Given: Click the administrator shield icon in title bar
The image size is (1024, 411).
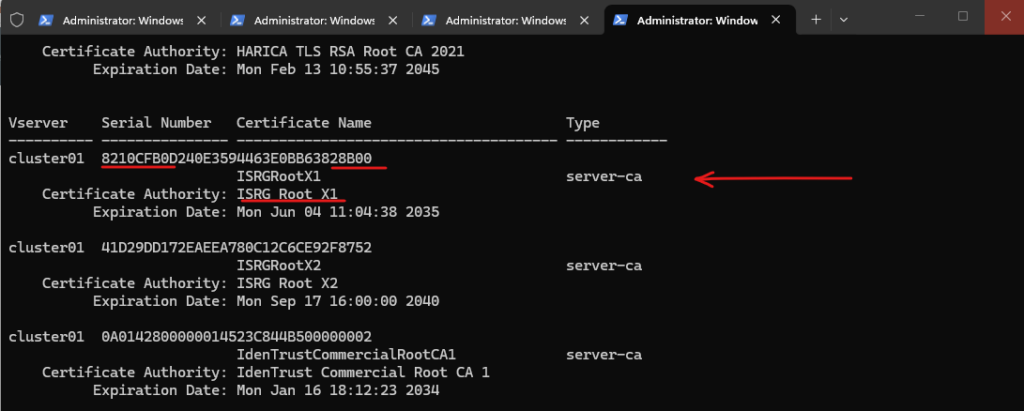Looking at the screenshot, I should coord(17,19).
